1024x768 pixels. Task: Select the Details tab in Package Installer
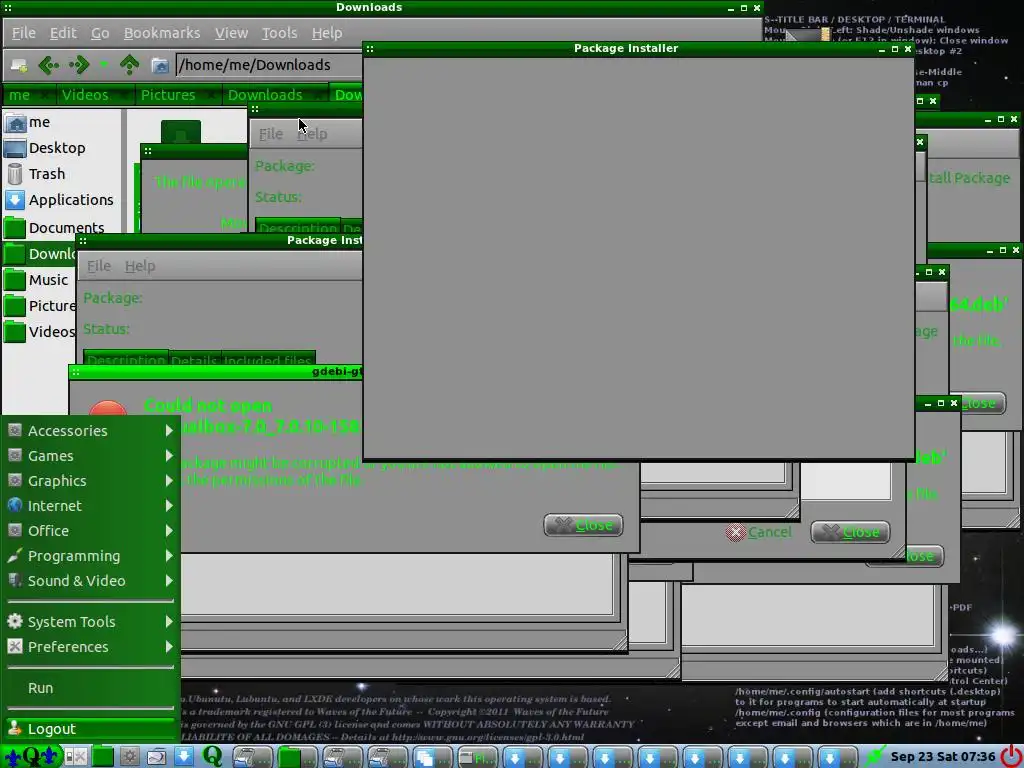(194, 360)
